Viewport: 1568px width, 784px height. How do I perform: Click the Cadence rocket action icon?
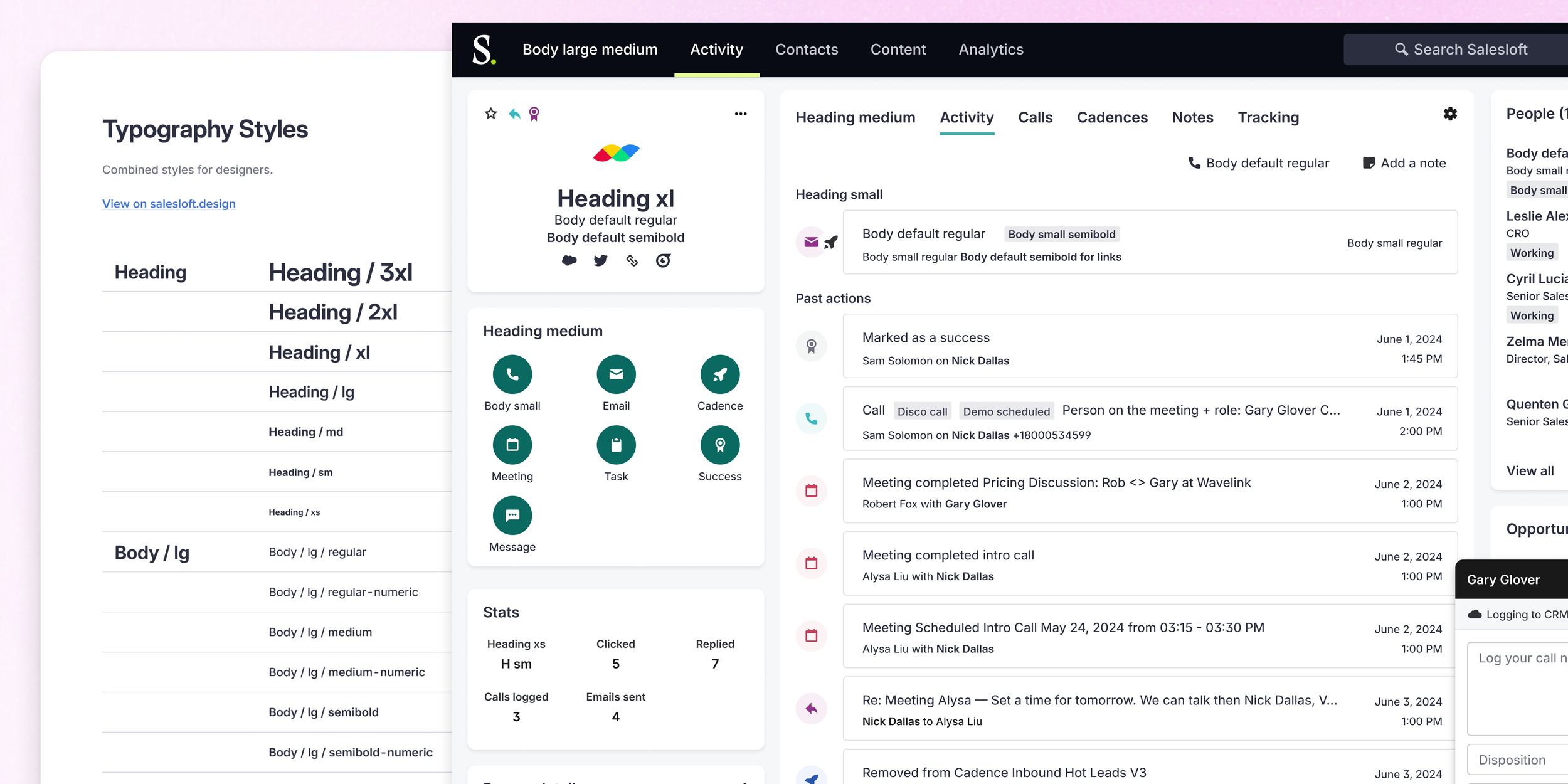tap(719, 374)
